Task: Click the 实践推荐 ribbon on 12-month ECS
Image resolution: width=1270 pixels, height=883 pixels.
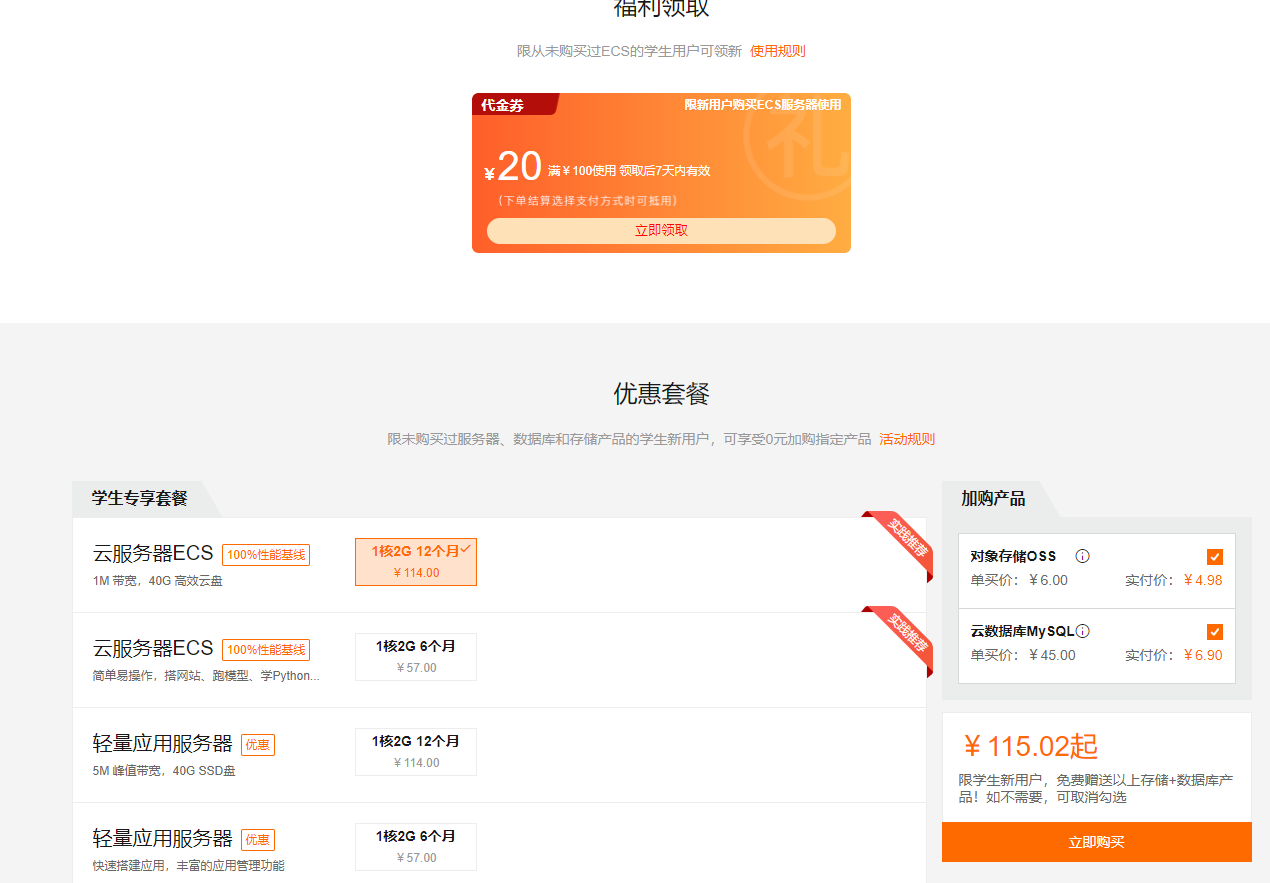Action: pos(902,541)
